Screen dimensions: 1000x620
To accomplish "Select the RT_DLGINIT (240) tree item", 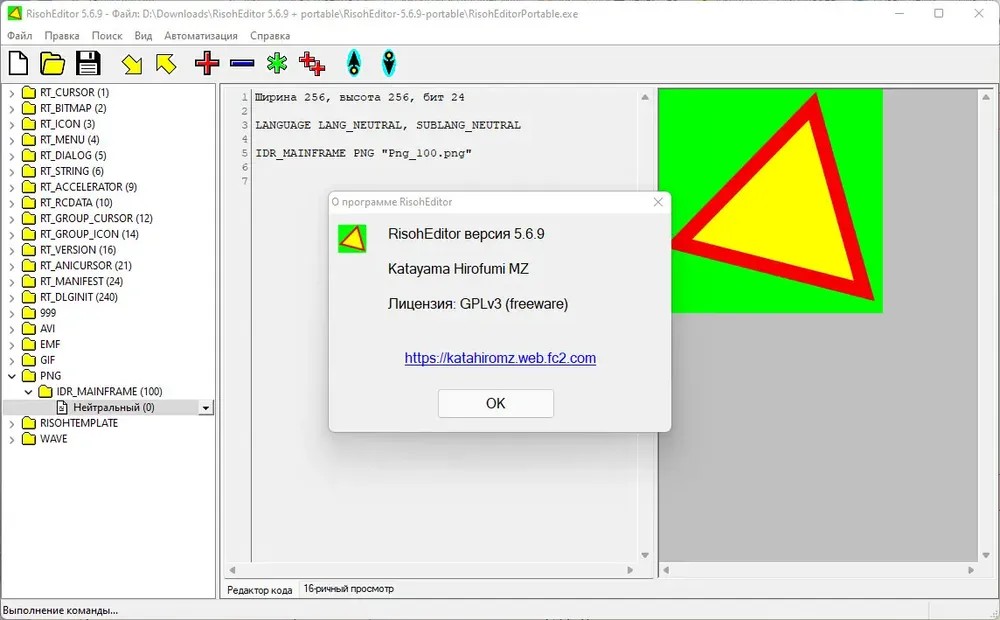I will click(x=78, y=297).
